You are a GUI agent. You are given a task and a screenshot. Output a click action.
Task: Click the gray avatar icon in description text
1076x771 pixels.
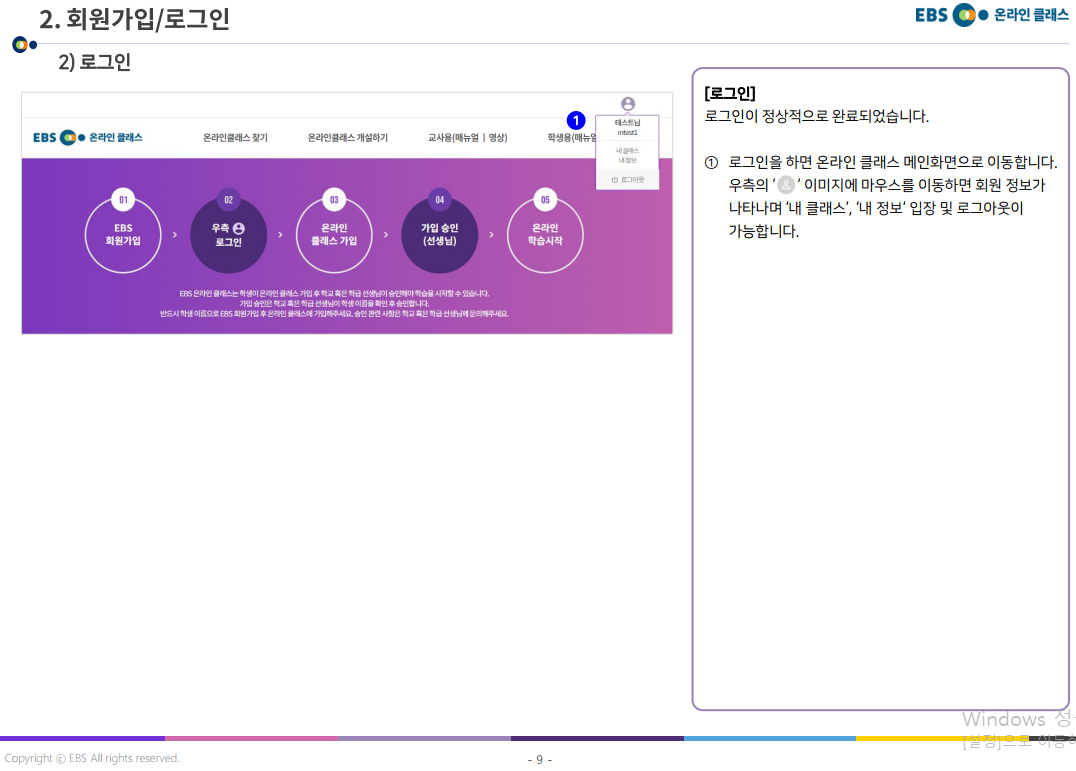pyautogui.click(x=786, y=185)
